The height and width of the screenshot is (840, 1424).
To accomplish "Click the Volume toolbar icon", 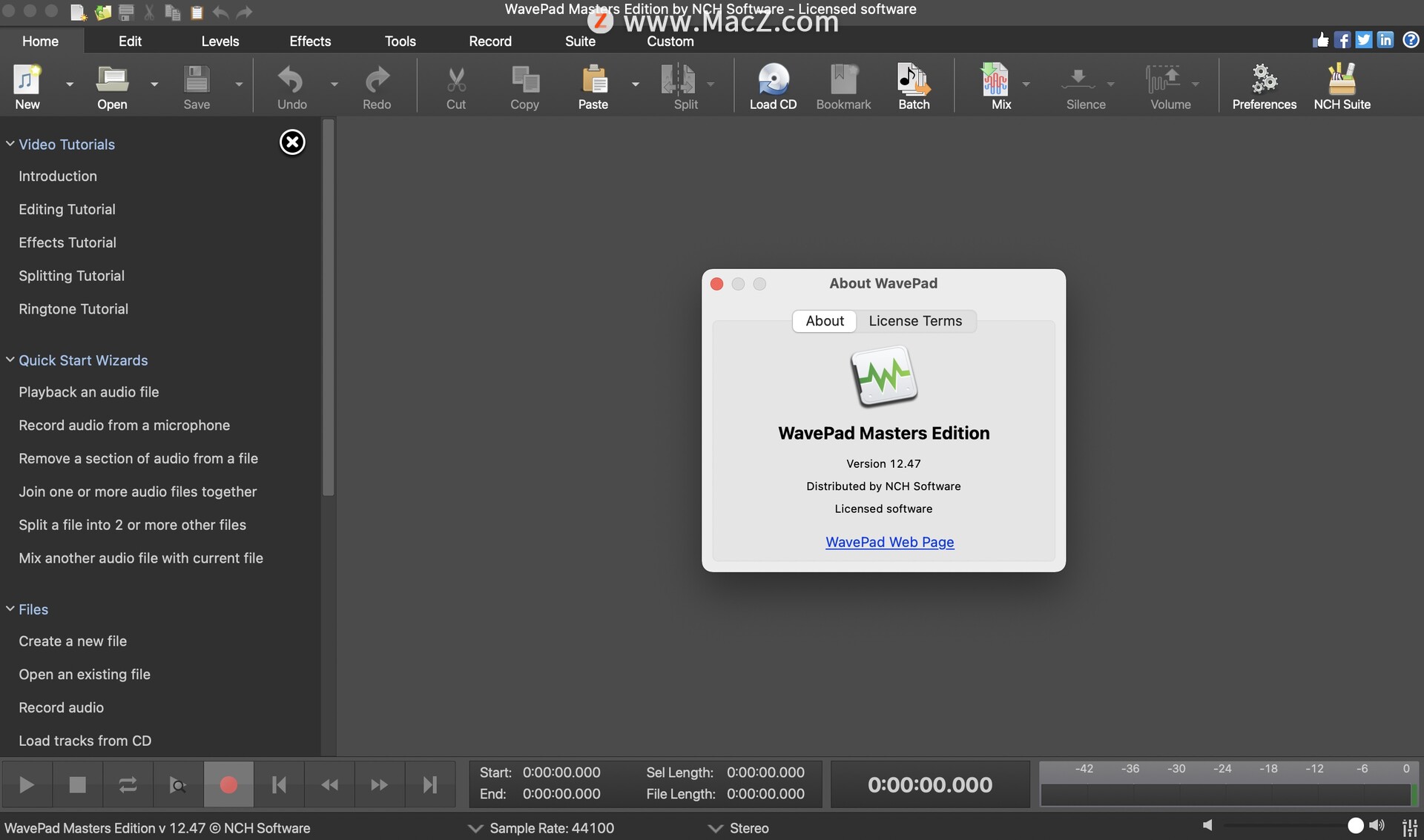I will pos(1163,79).
